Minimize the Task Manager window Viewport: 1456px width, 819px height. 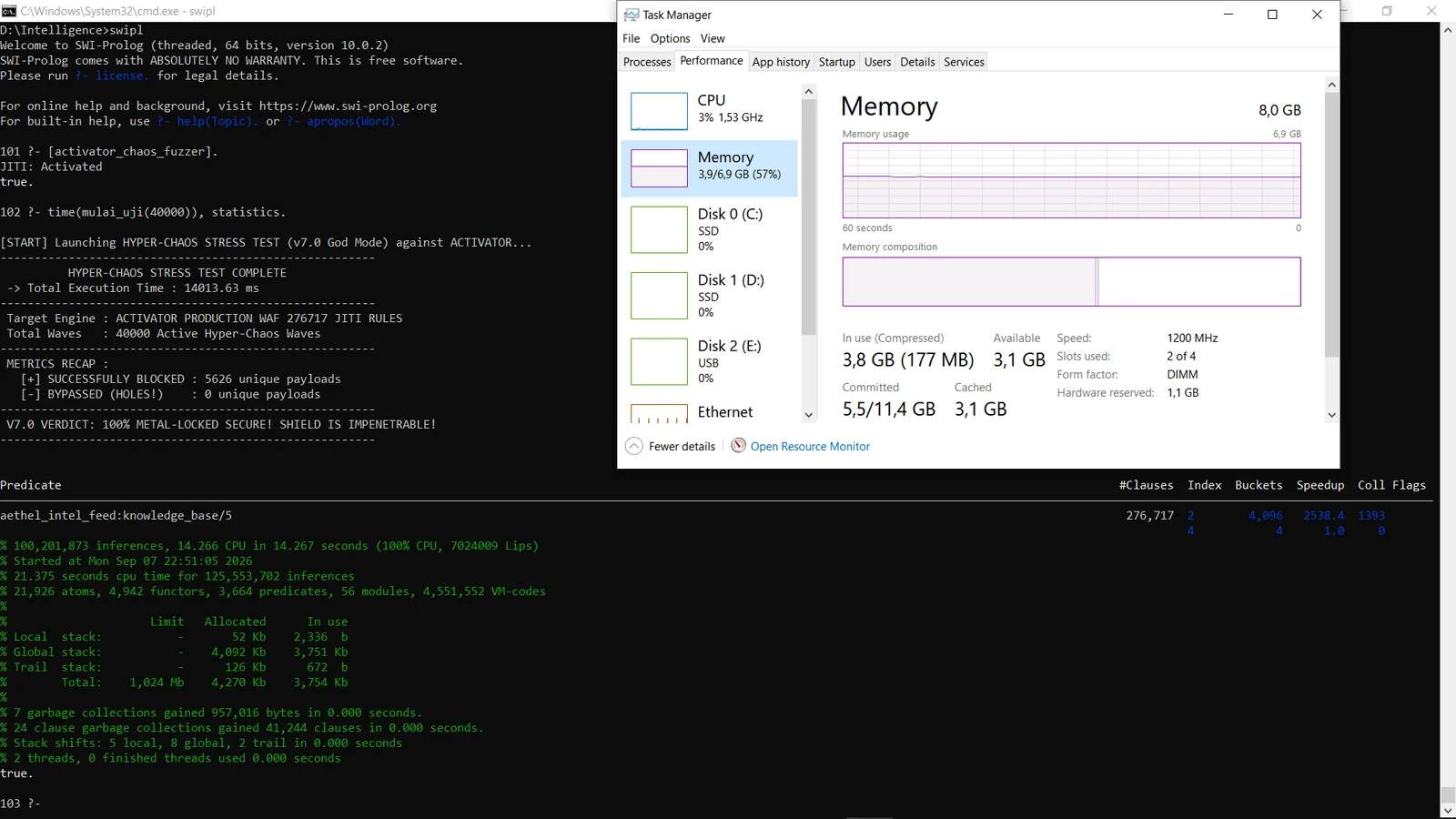click(1228, 15)
